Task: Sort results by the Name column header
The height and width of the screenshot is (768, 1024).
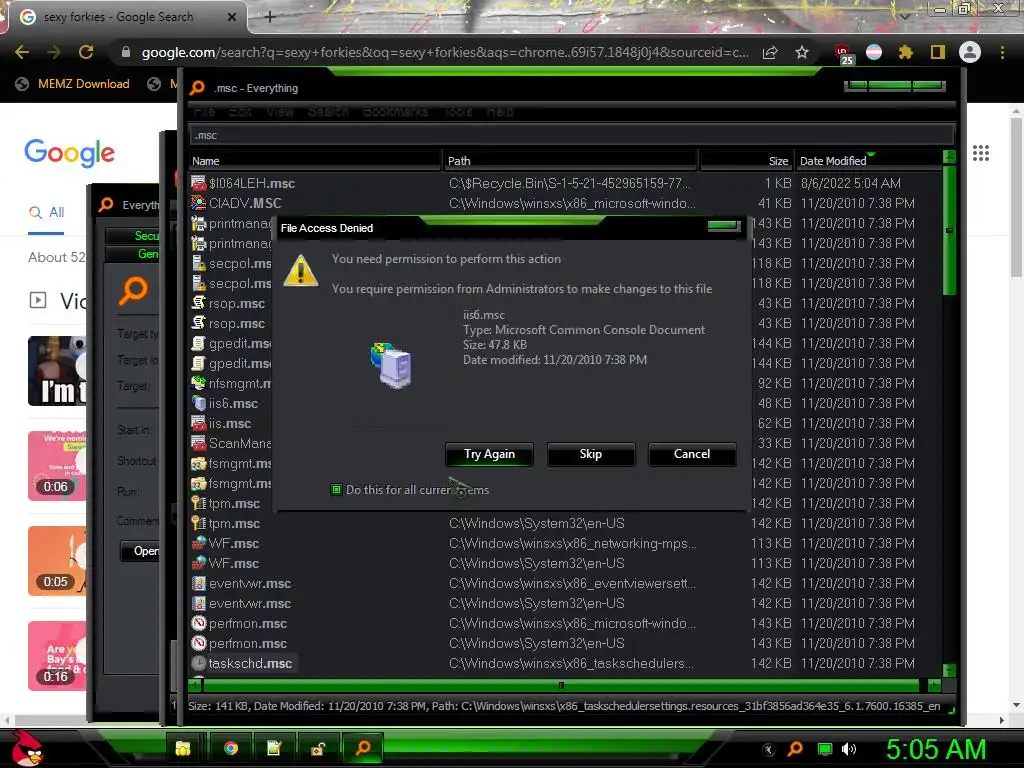Action: pos(315,161)
